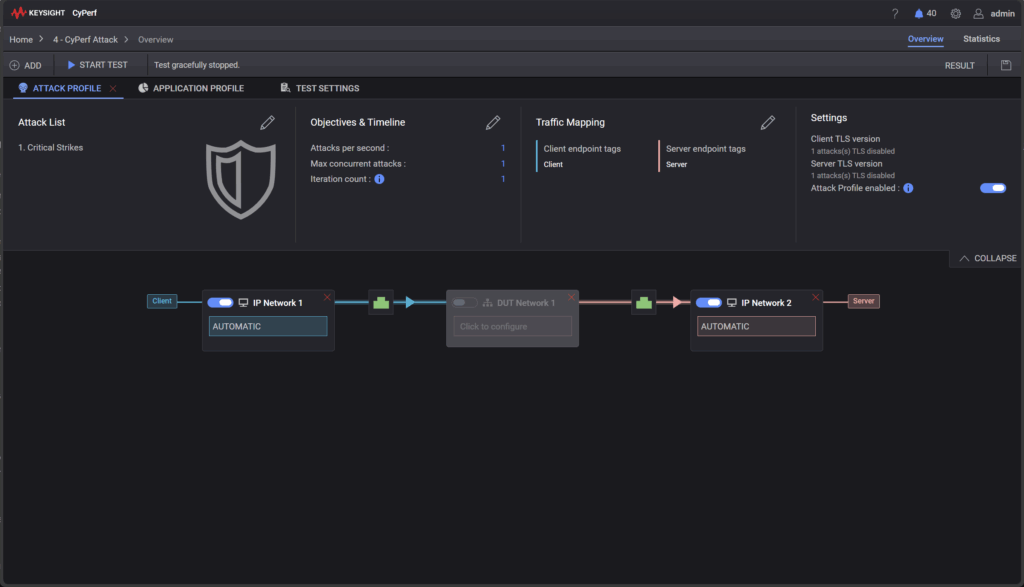Open the settings gear icon
Screen dimensions: 1024x587
tap(955, 14)
